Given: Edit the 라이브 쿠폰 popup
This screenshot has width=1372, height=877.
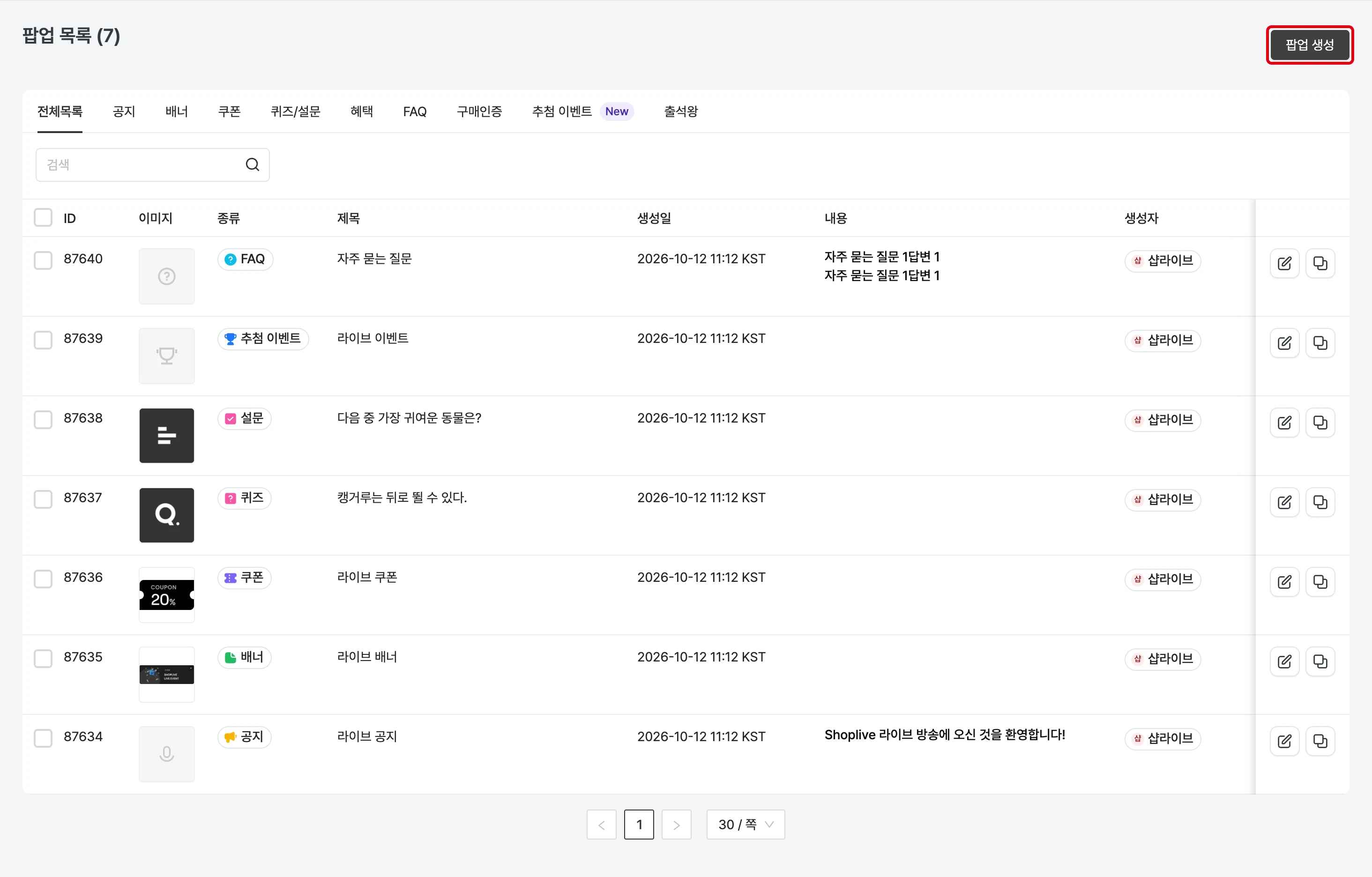Looking at the screenshot, I should [x=1284, y=582].
